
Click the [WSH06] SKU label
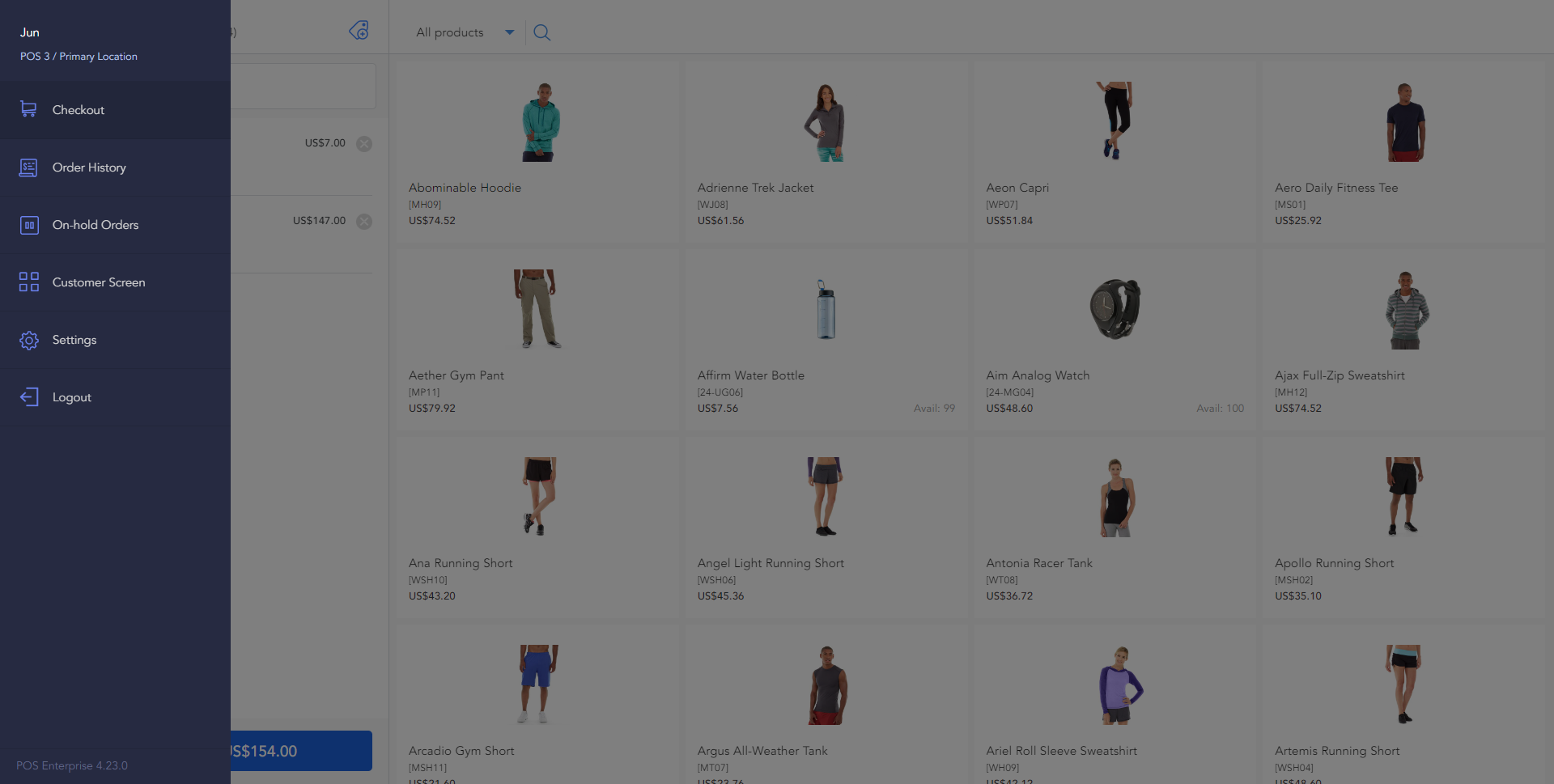[716, 580]
